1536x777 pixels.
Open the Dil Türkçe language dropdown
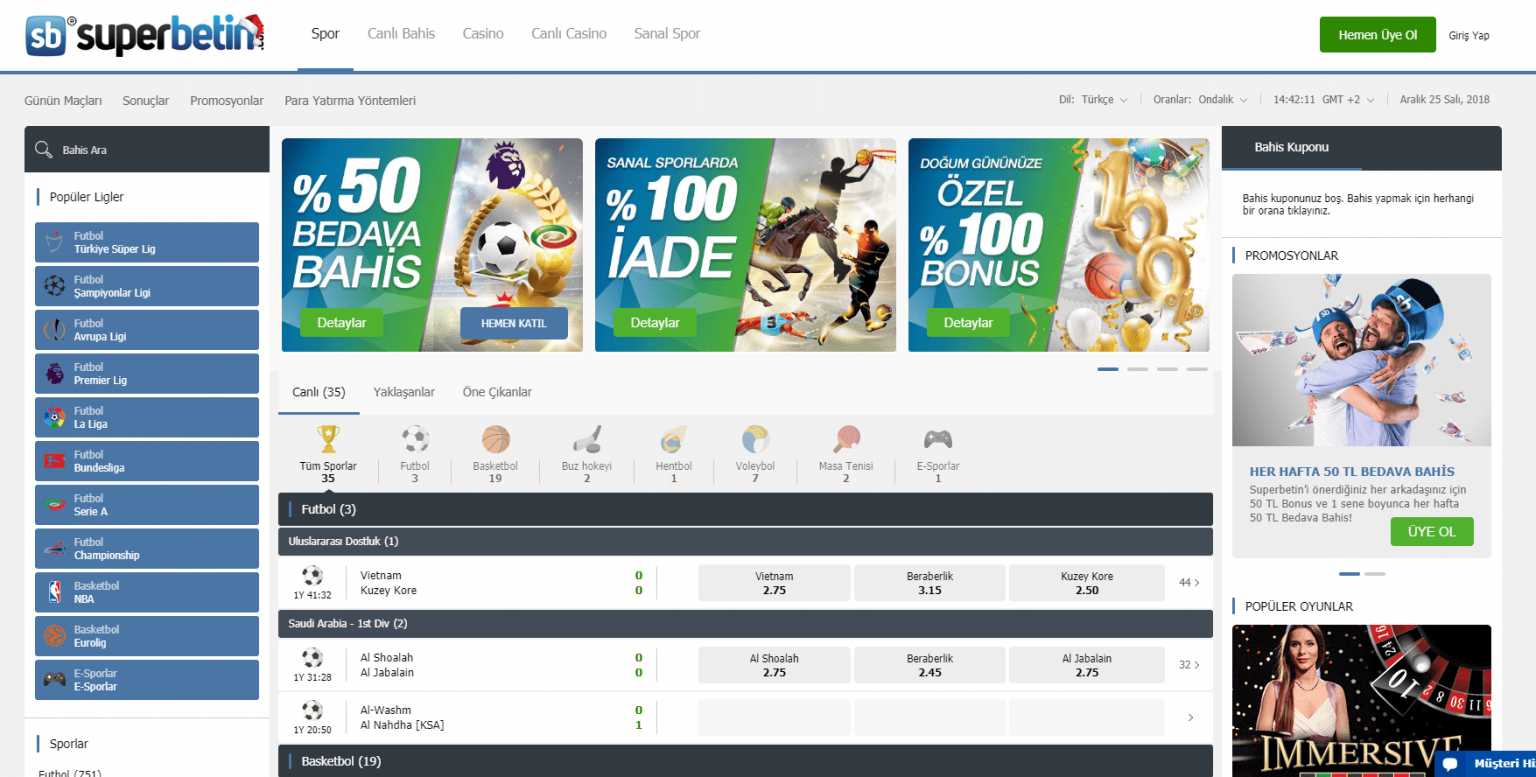[1102, 100]
